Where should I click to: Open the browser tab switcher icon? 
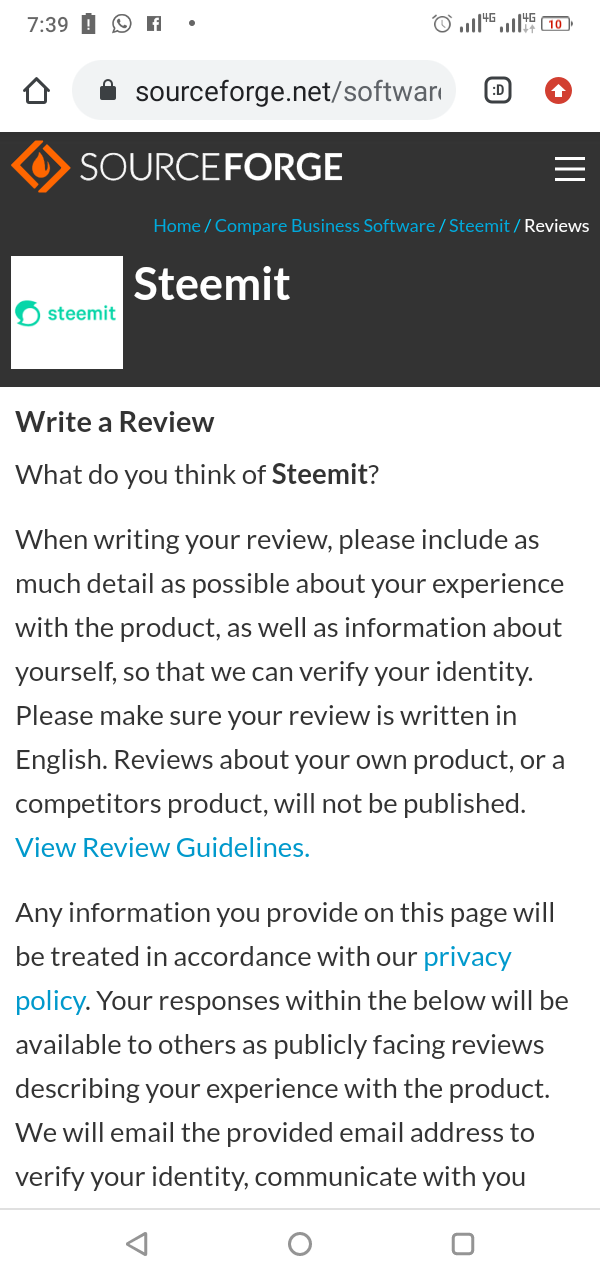click(x=497, y=91)
